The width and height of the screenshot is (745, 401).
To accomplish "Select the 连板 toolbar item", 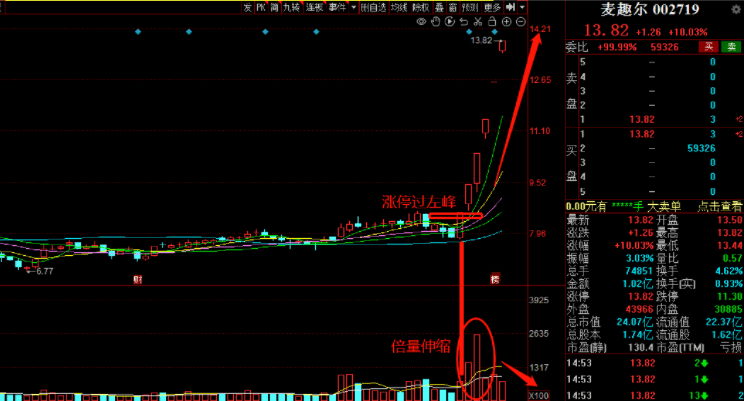I will coord(314,7).
